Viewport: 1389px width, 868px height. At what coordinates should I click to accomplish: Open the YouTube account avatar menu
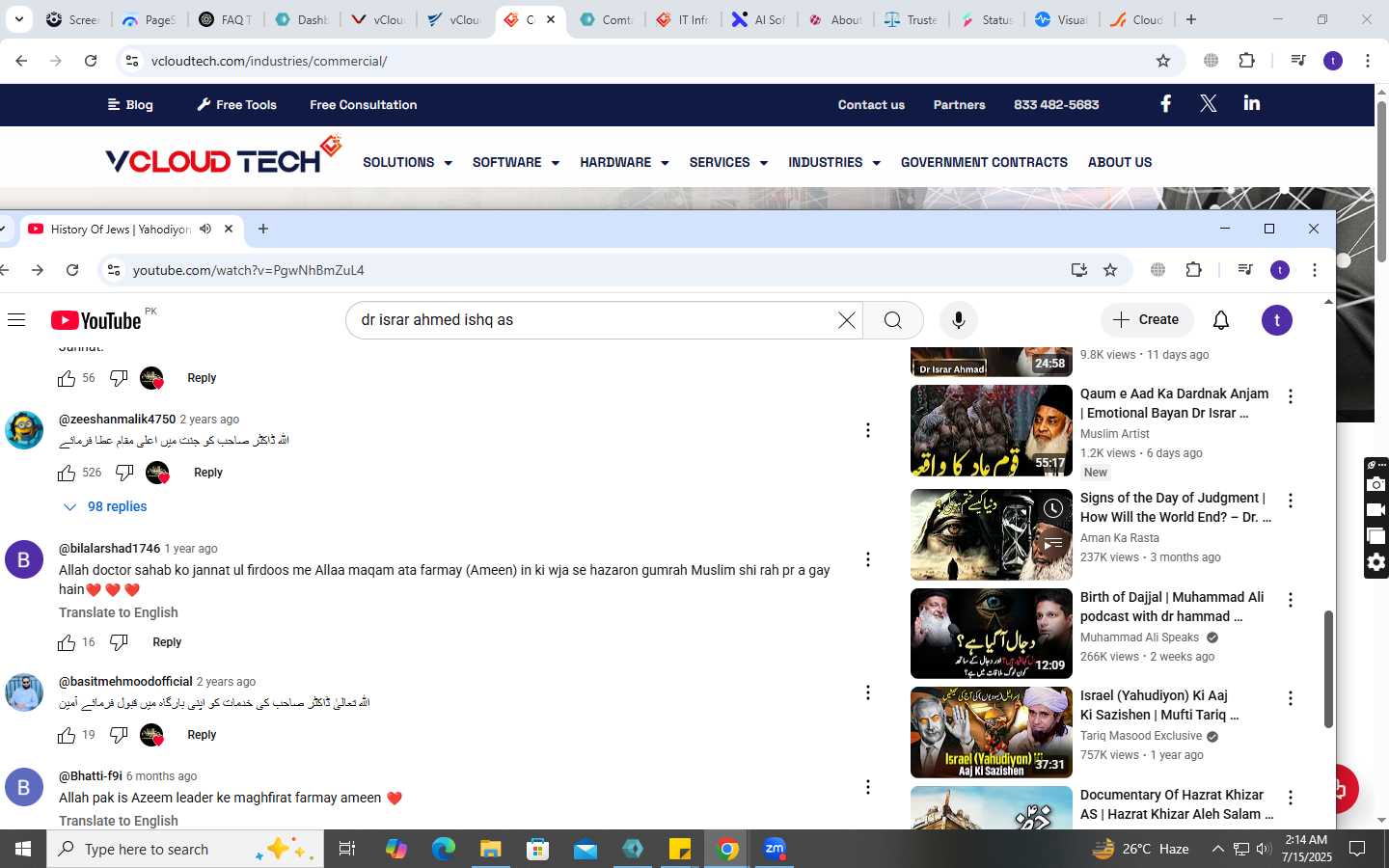coord(1277,320)
